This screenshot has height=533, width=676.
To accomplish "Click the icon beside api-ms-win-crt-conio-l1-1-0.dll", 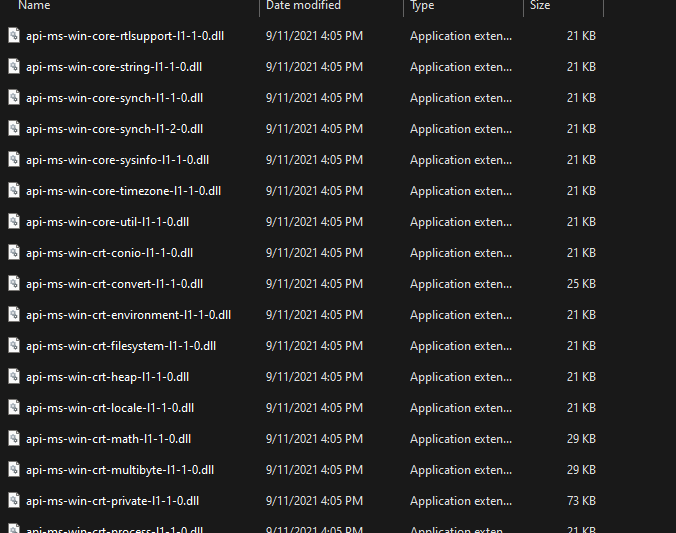I will pyautogui.click(x=14, y=253).
